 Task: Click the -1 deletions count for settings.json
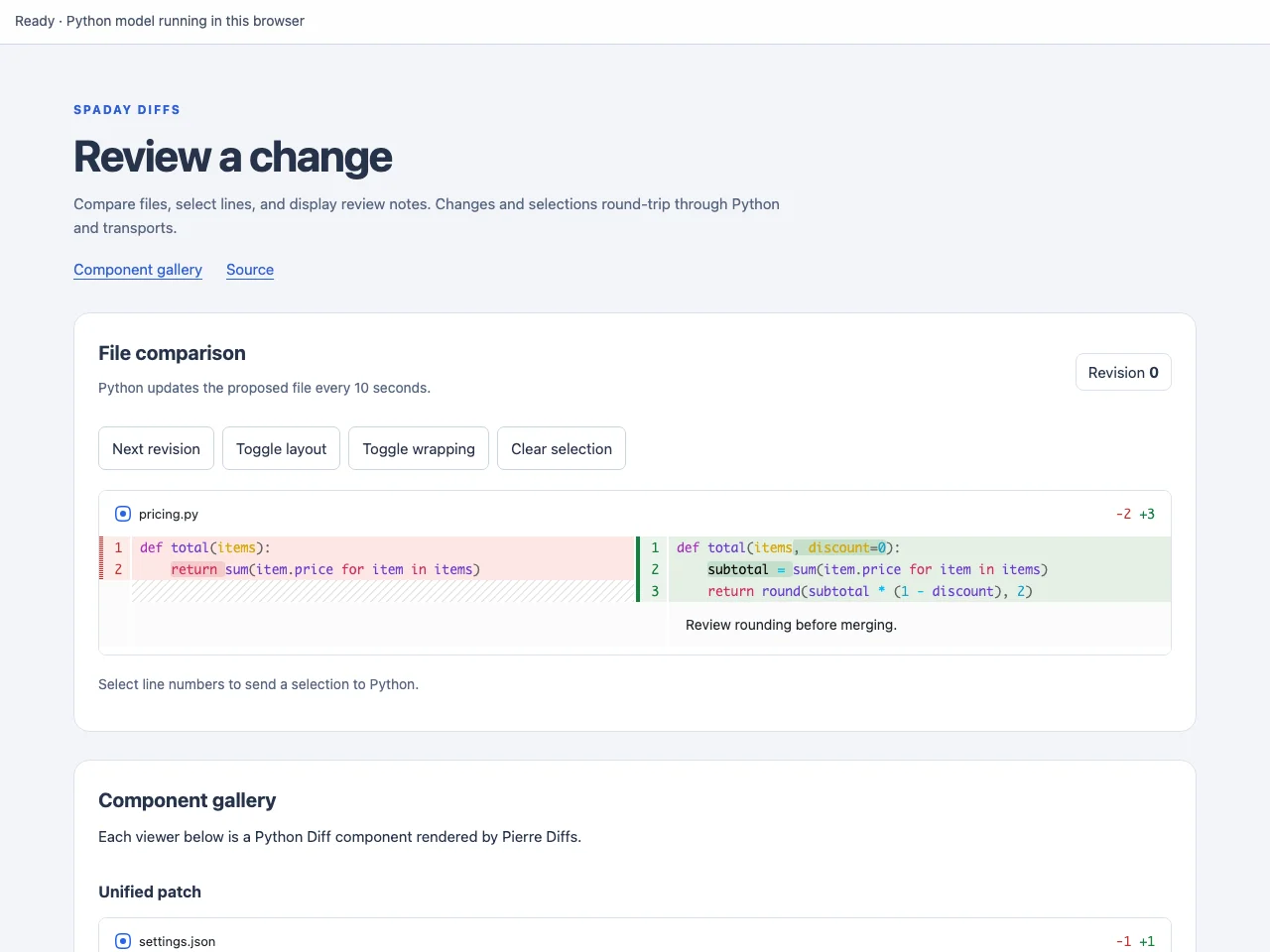point(1123,941)
